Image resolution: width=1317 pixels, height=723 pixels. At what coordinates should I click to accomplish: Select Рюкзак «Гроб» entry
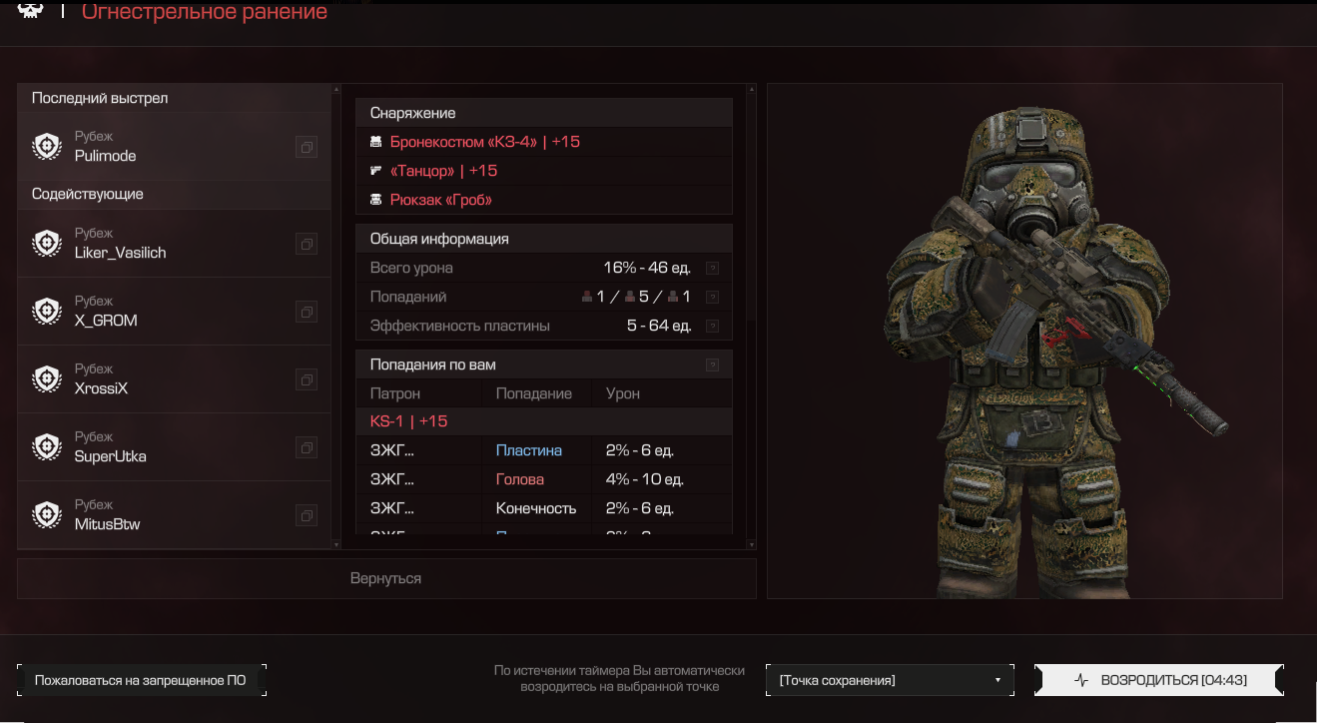click(441, 200)
